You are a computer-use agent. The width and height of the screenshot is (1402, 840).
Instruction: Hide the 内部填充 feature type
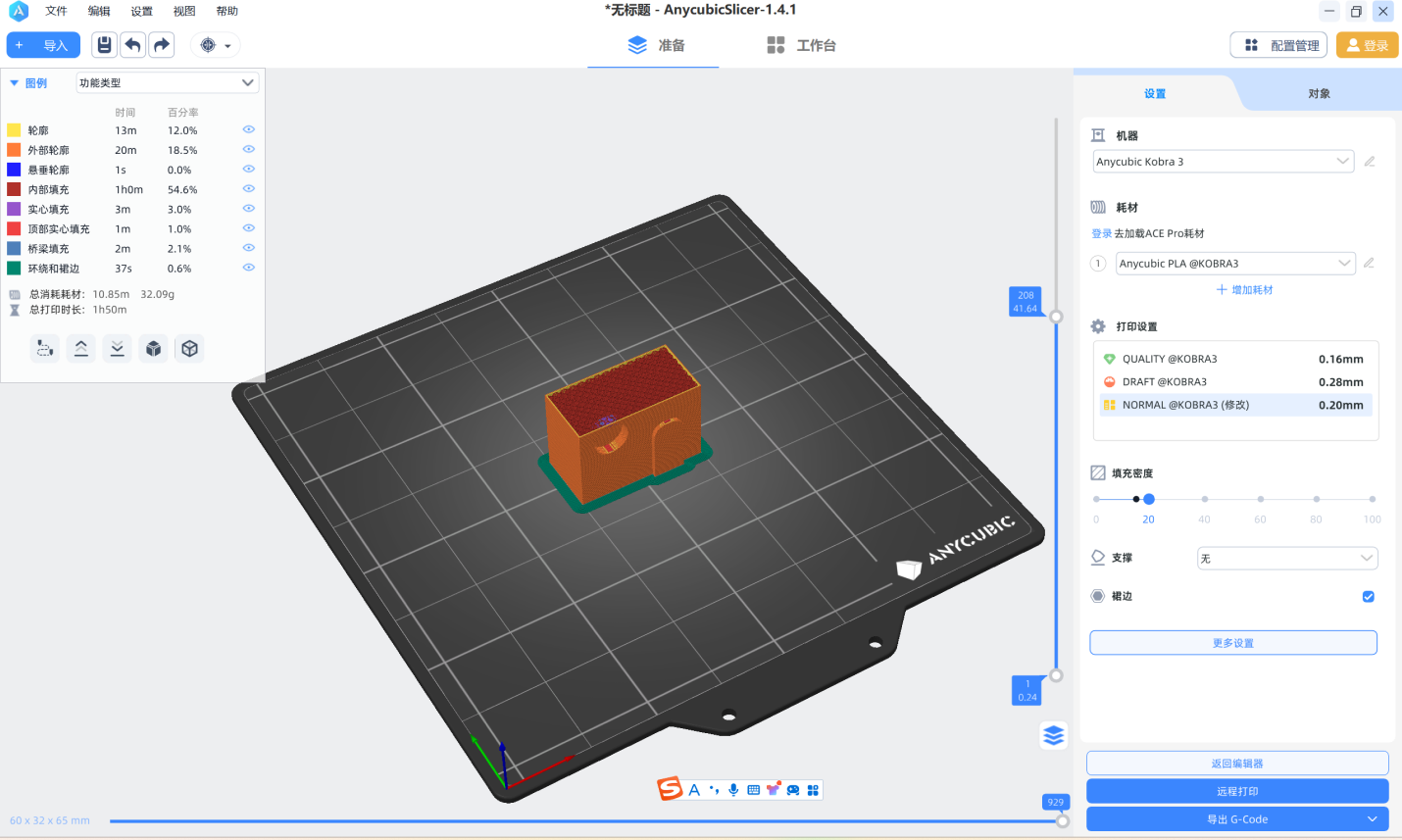pos(248,189)
